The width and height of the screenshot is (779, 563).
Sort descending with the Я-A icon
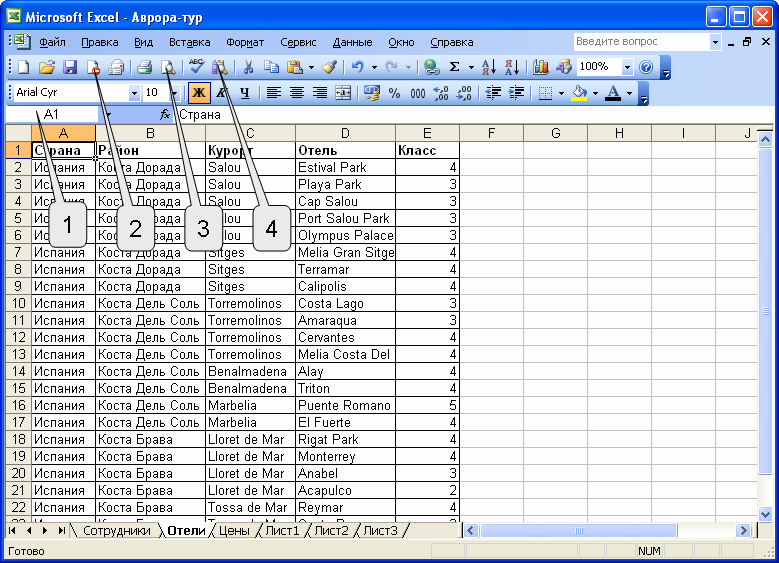point(512,67)
